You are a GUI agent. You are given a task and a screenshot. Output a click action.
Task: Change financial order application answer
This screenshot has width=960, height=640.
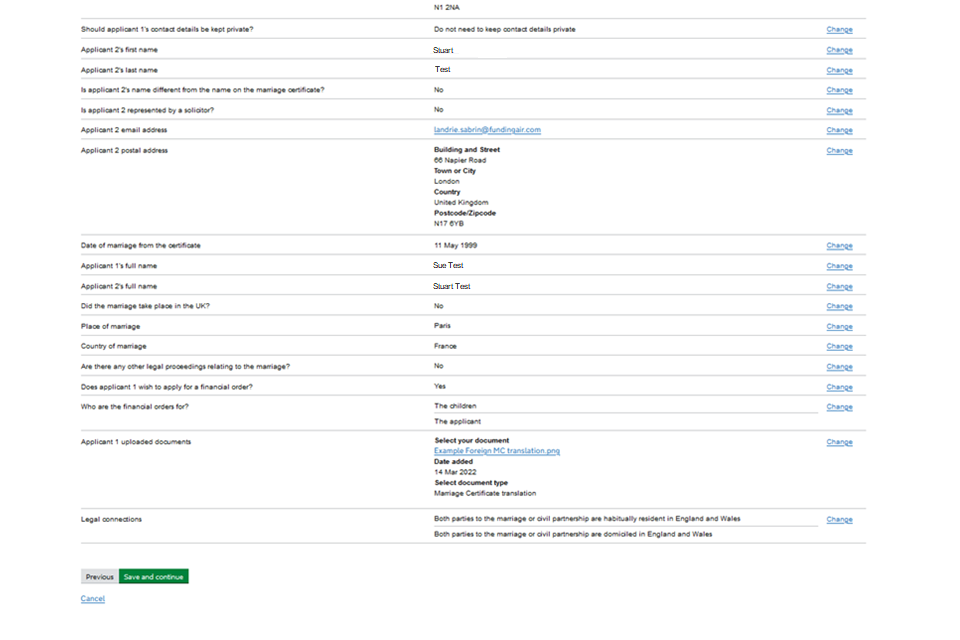tap(839, 387)
